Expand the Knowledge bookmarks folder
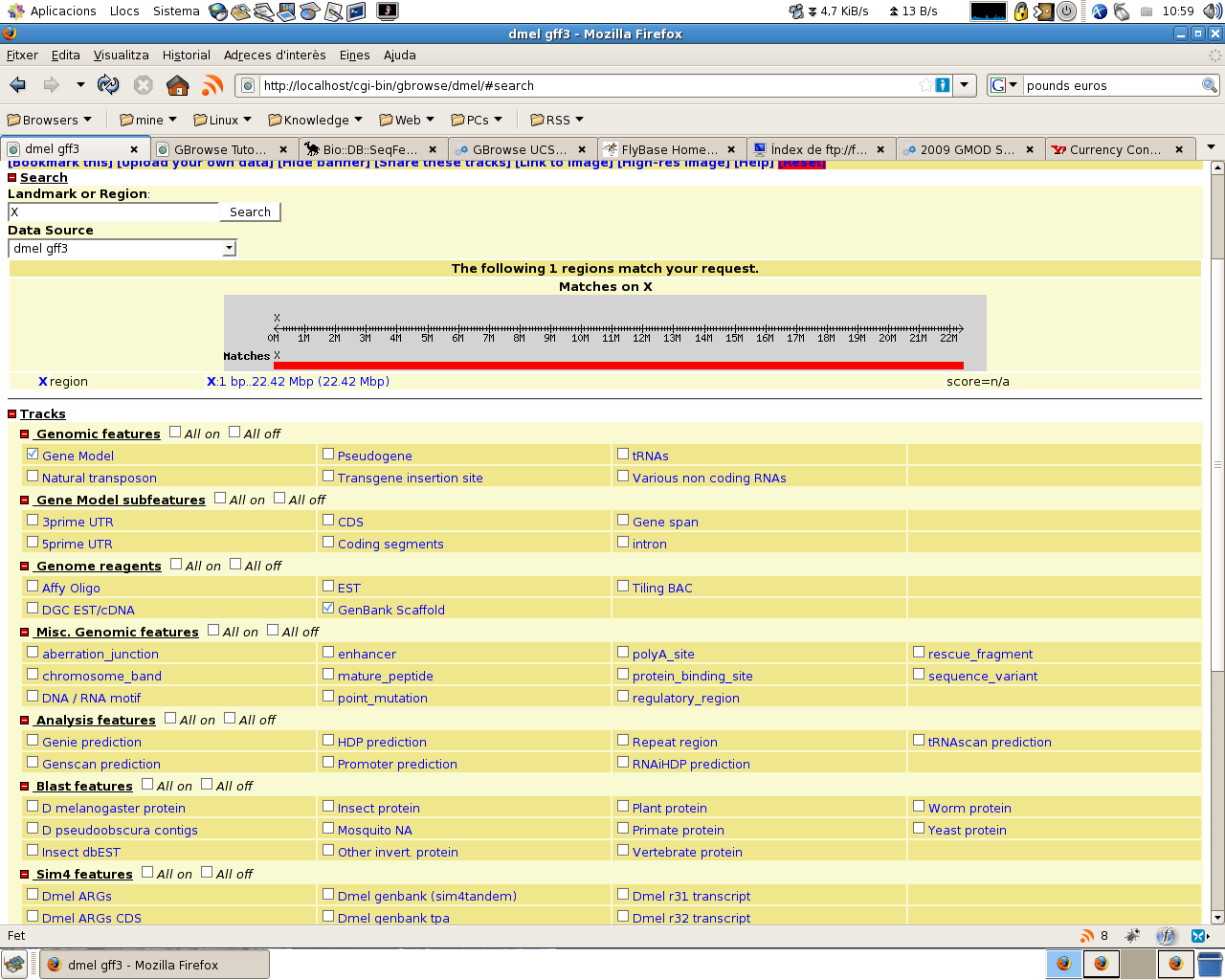This screenshot has height=980, width=1225. tap(315, 120)
